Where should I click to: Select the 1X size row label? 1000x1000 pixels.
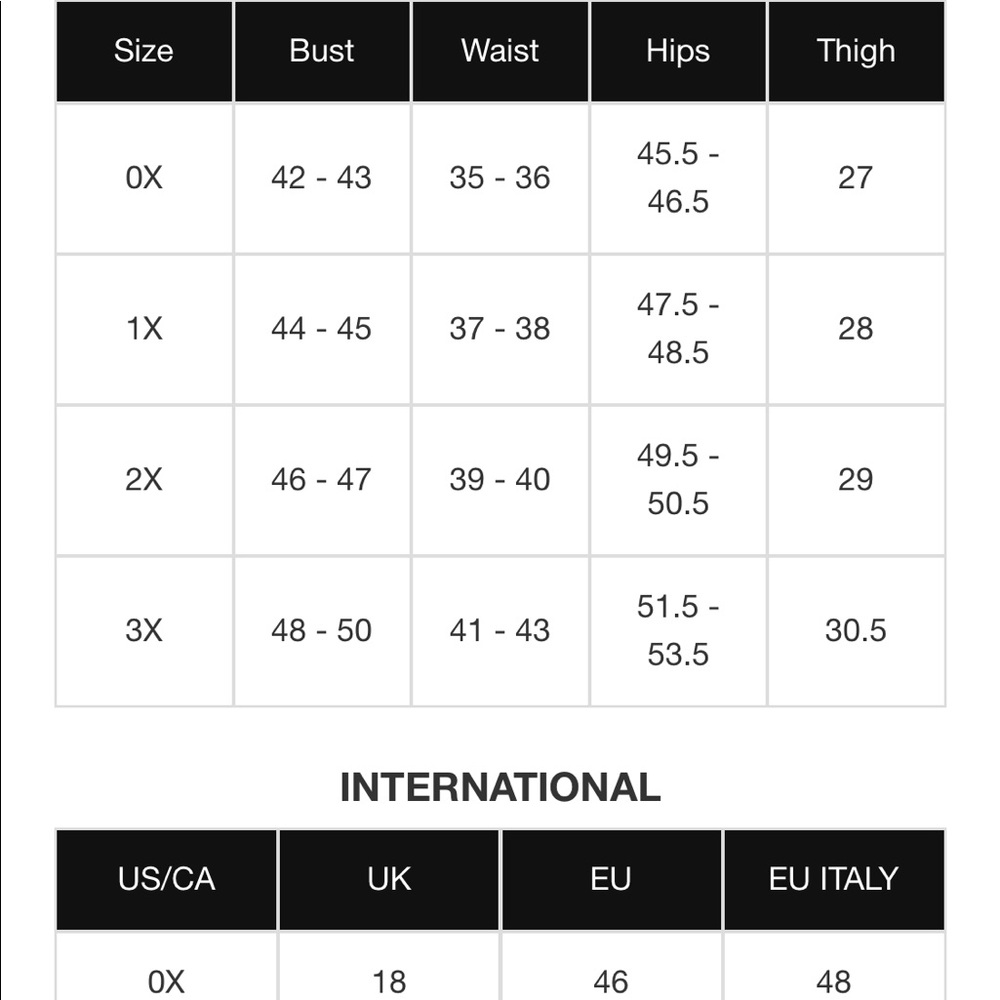144,329
